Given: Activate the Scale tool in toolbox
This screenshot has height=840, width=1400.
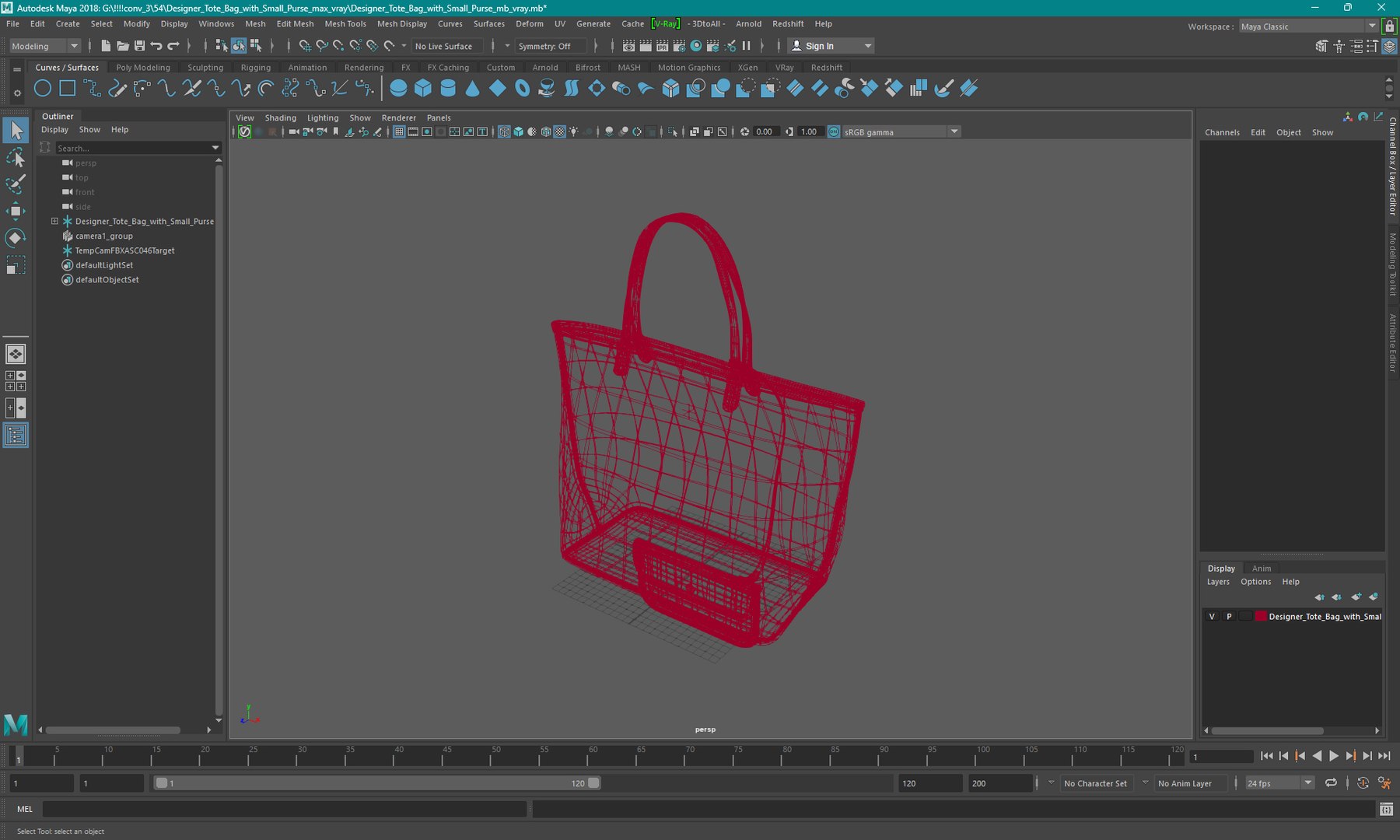Looking at the screenshot, I should (16, 265).
